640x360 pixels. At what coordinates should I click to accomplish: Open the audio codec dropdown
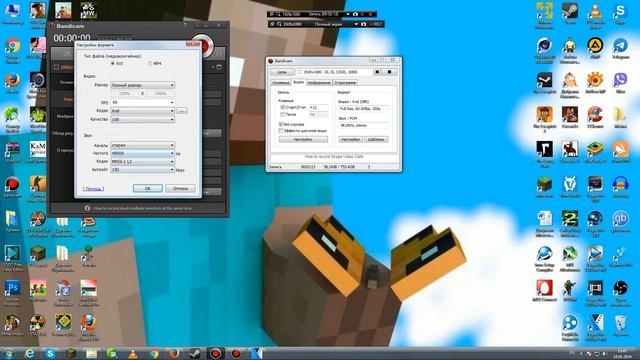pos(142,162)
